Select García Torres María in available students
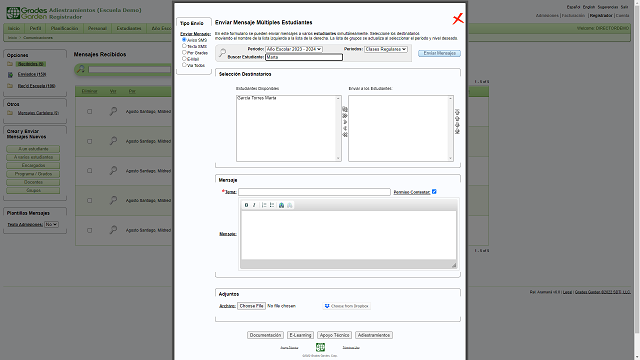The image size is (640, 360). 257,98
